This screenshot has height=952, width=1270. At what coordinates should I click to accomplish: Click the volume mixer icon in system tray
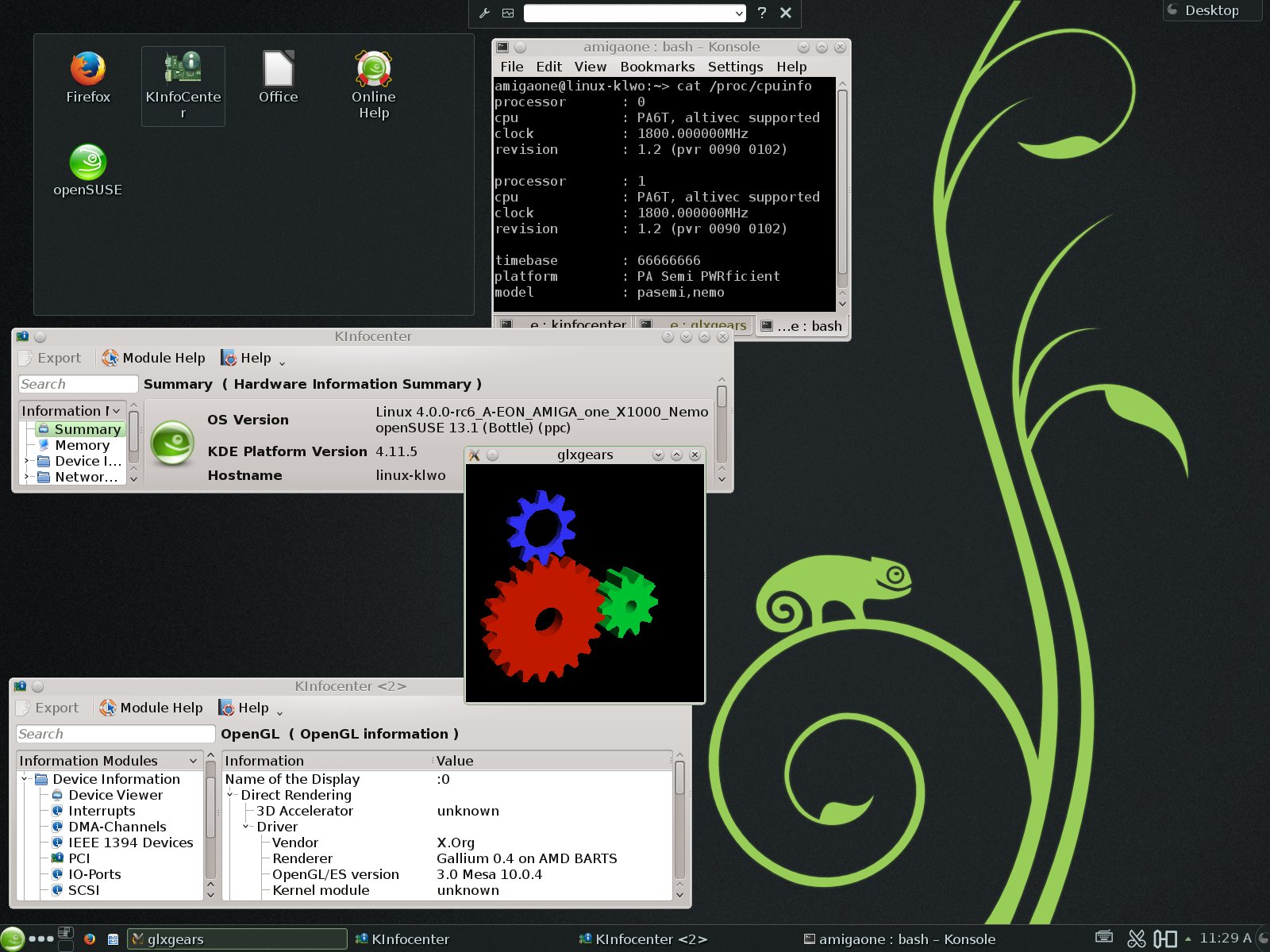tap(1164, 939)
